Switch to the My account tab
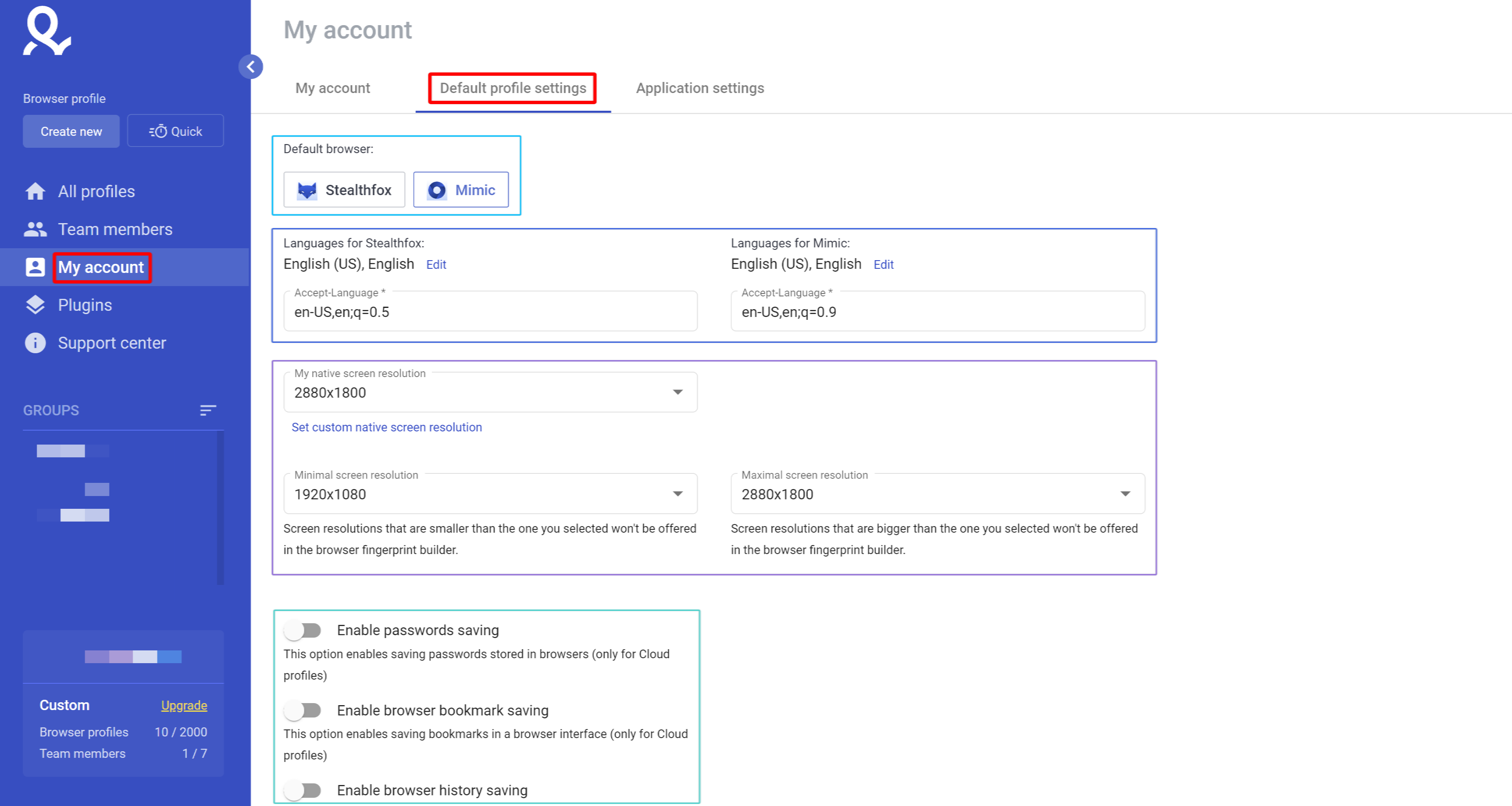The width and height of the screenshot is (1512, 806). click(333, 88)
